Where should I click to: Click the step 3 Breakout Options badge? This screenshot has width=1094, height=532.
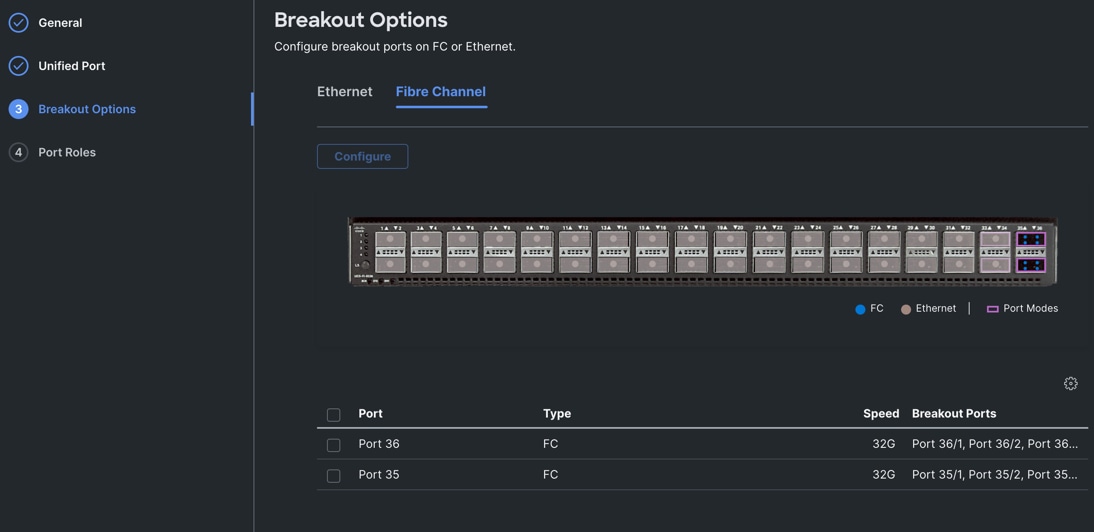point(18,109)
